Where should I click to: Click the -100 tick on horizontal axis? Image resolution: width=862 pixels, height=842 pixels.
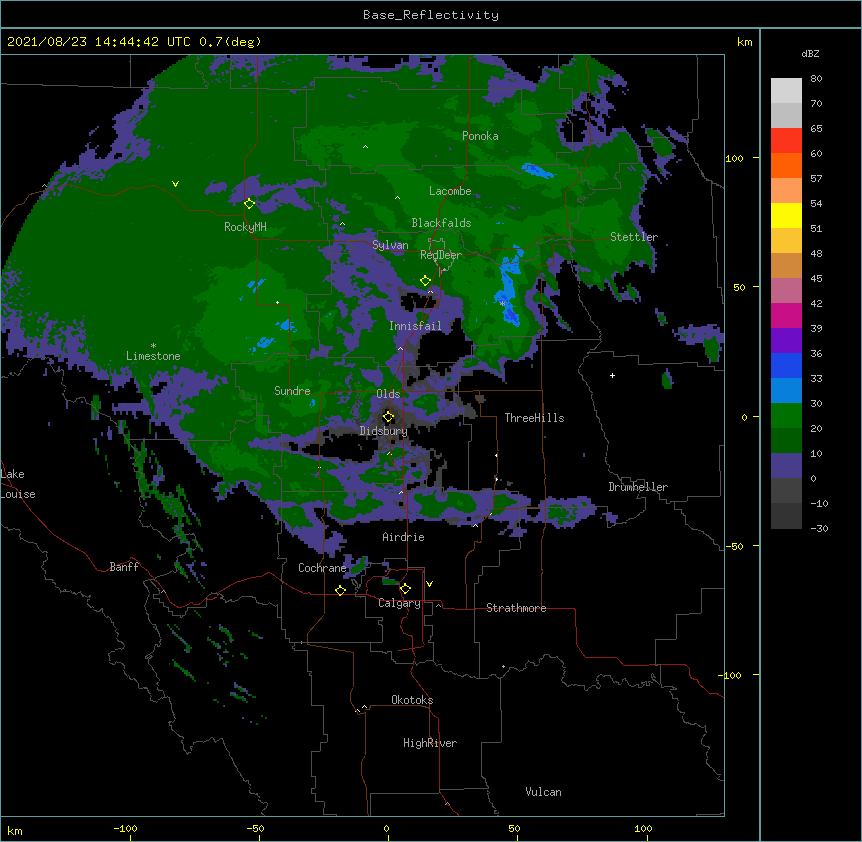click(125, 828)
